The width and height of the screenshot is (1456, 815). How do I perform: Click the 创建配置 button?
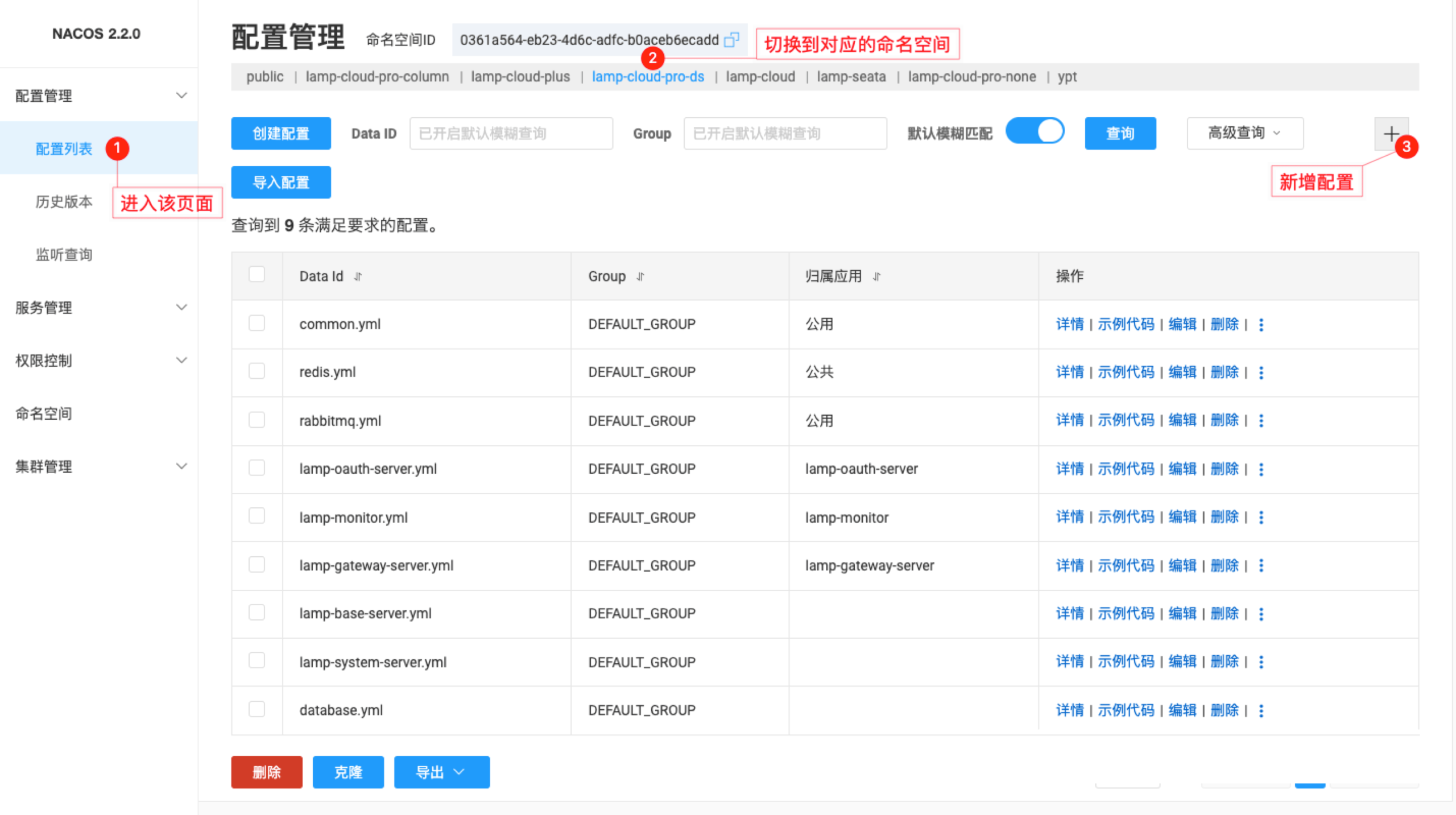click(x=280, y=134)
